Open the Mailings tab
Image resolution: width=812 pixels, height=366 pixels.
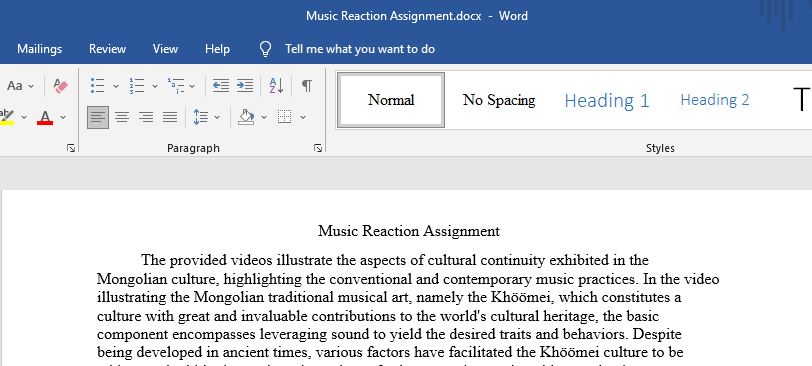[39, 49]
